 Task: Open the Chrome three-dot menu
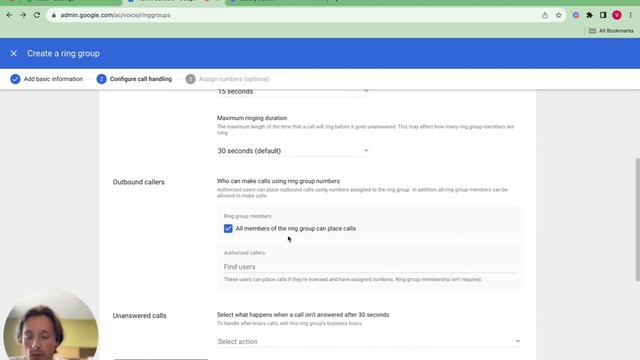point(630,16)
